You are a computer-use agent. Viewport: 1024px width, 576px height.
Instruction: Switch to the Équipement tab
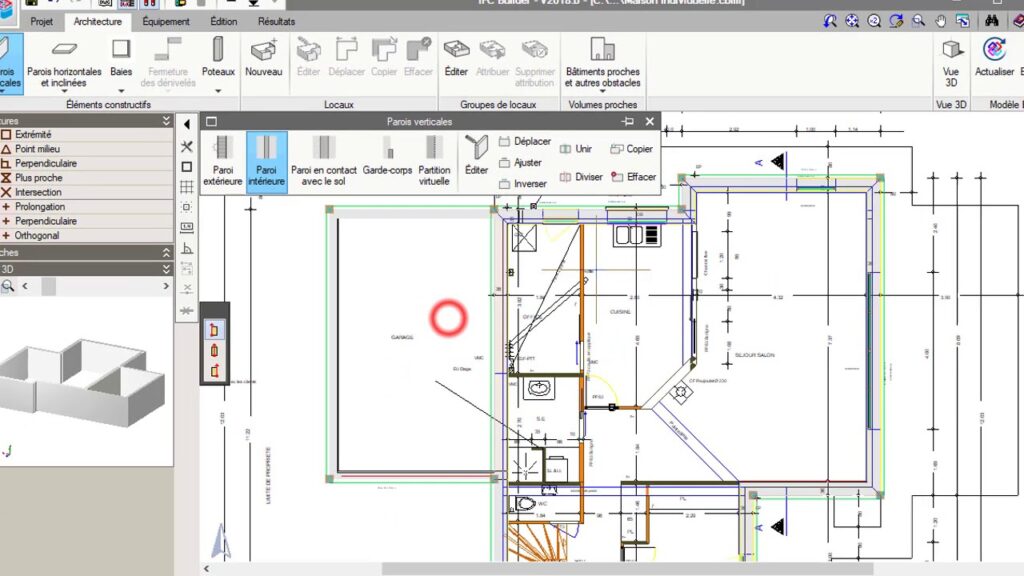point(165,21)
